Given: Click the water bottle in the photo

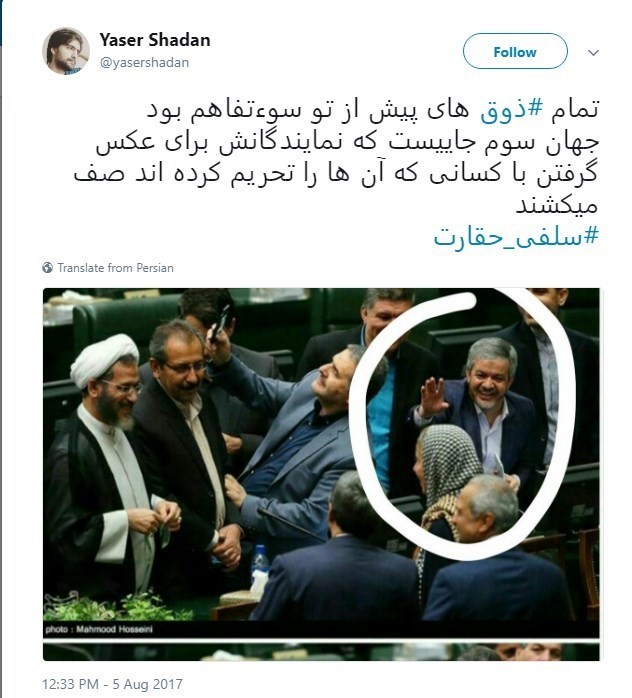Looking at the screenshot, I should [259, 564].
